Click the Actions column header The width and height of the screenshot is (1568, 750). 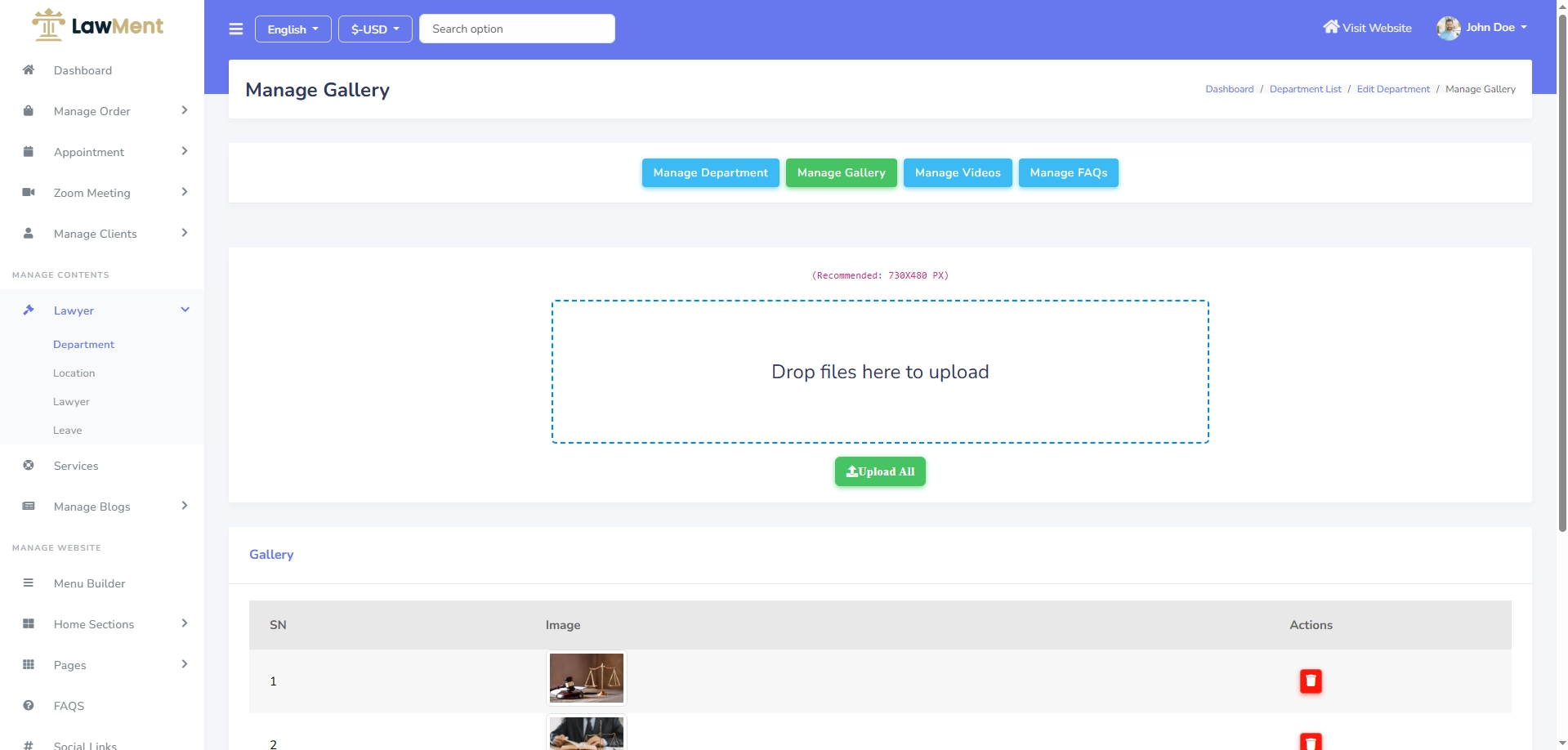[x=1311, y=625]
